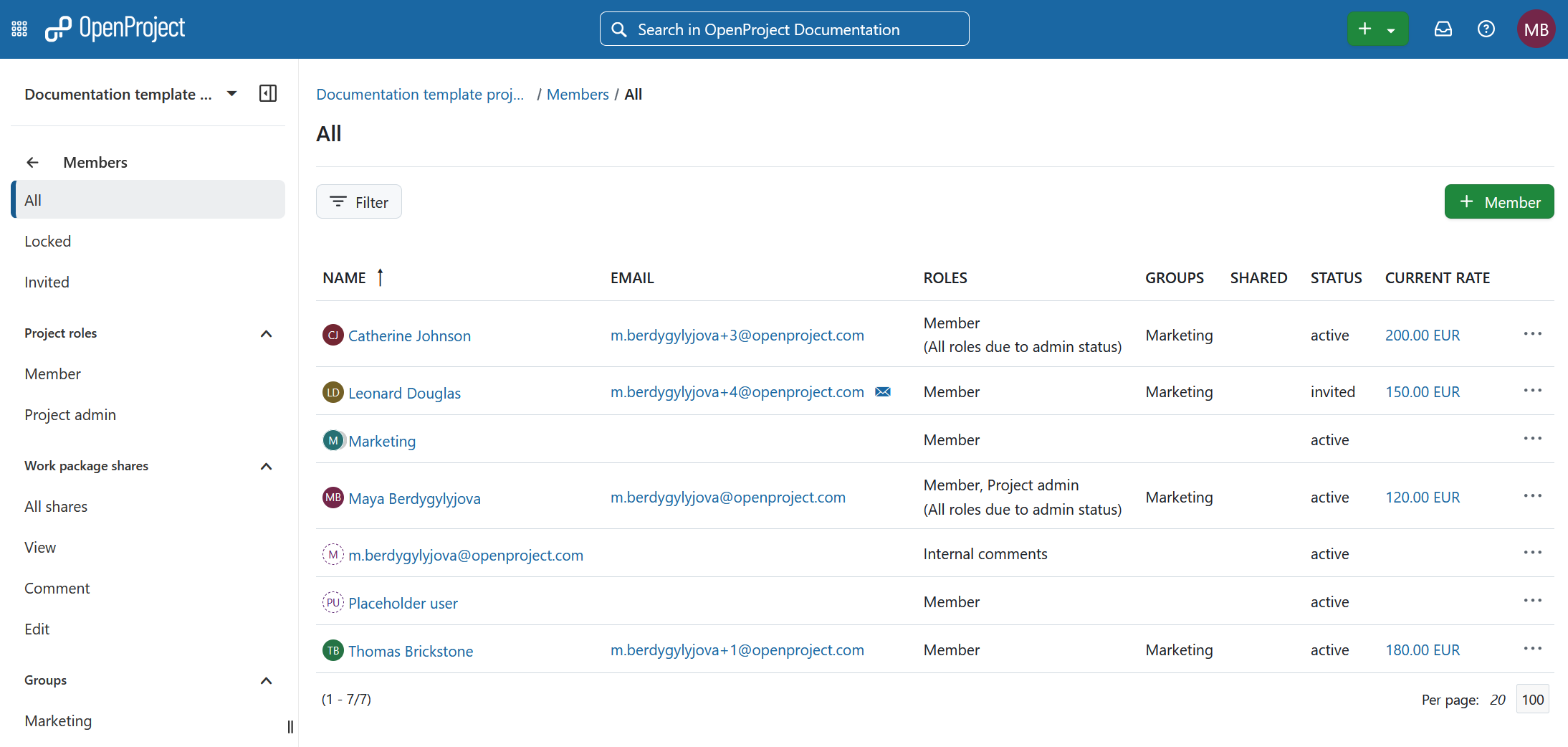
Task: Click the search in documentation field
Action: tap(784, 29)
